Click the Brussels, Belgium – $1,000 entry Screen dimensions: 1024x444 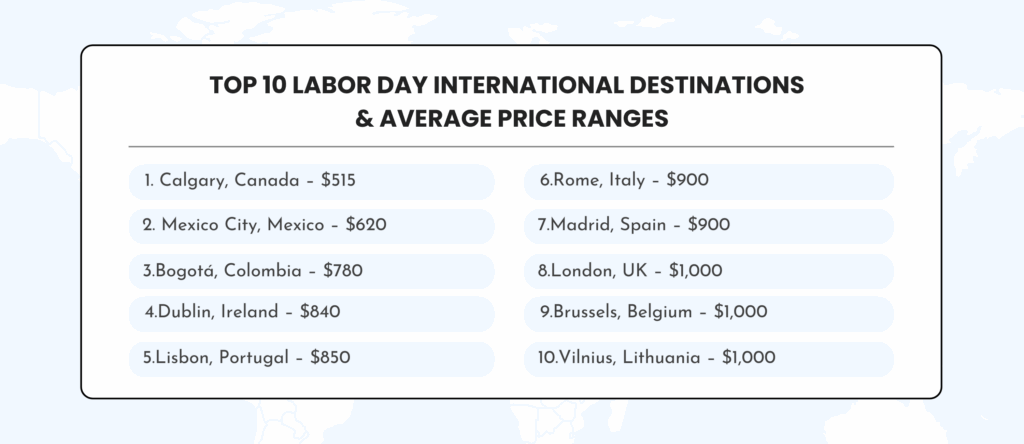709,313
